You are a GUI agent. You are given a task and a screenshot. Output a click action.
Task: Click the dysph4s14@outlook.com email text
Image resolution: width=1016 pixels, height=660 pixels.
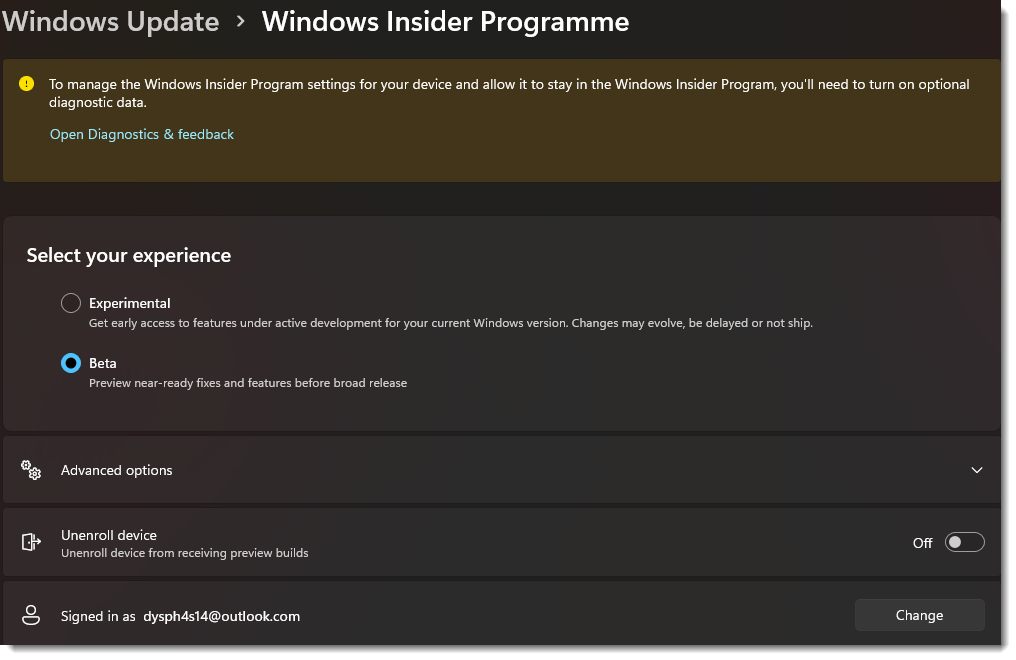click(222, 616)
